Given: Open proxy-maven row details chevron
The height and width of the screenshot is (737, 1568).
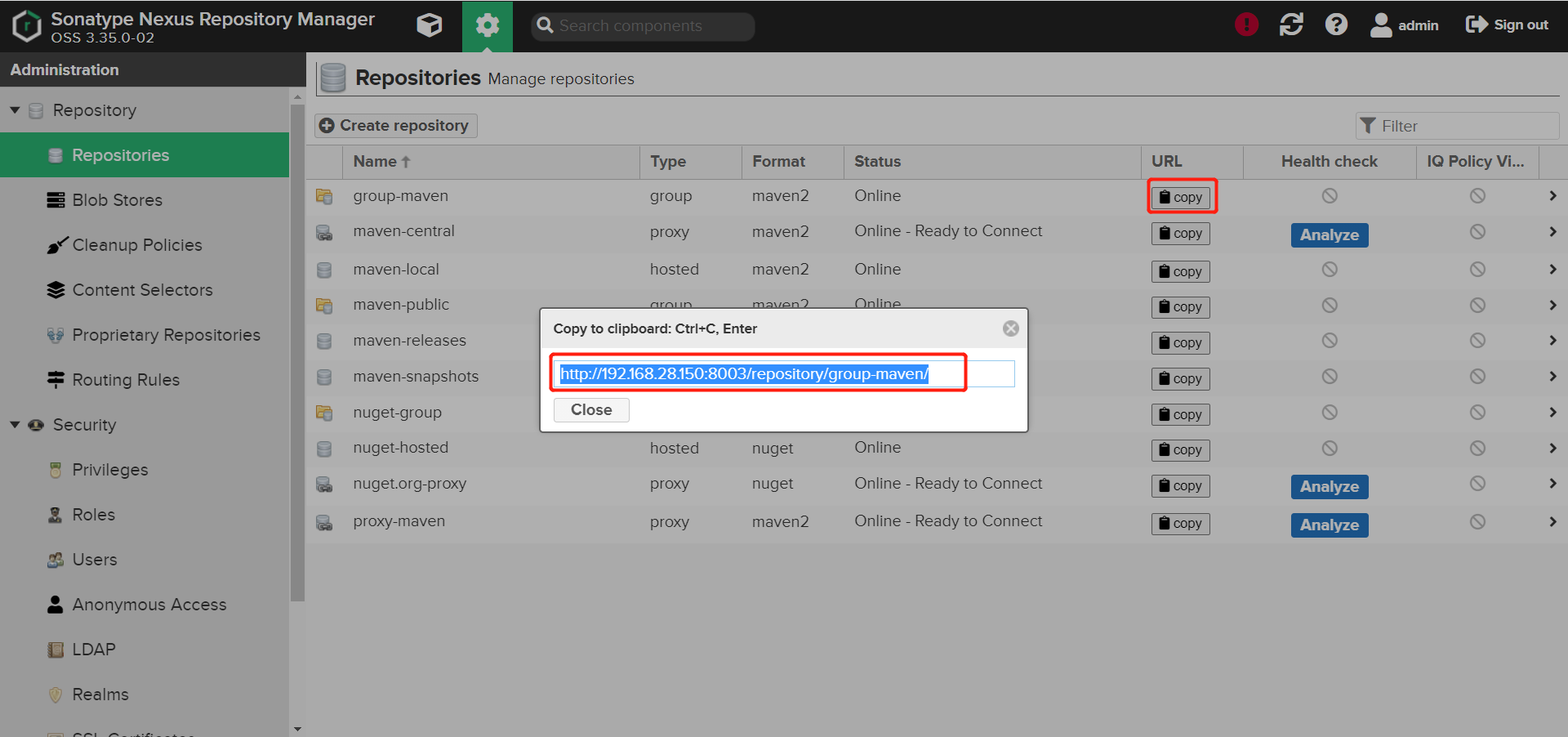Looking at the screenshot, I should [x=1552, y=521].
